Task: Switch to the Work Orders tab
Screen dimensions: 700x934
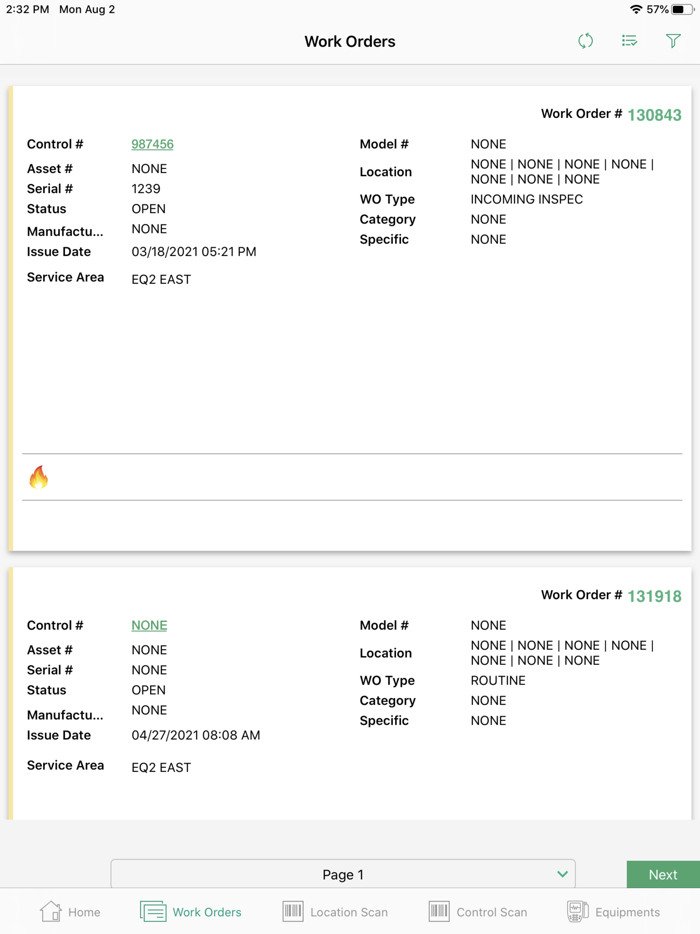Action: pos(190,911)
